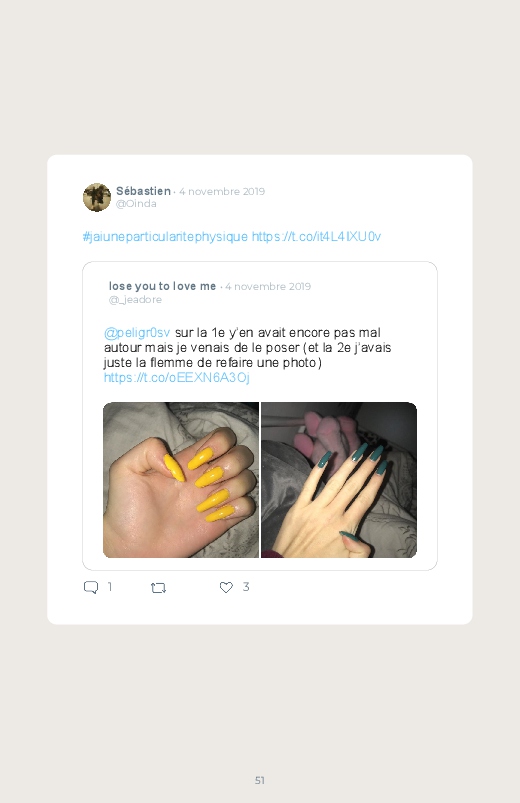Click Sébastien's 4 novembre 2019 date
Screen dimensions: 520x803
(x=222, y=192)
